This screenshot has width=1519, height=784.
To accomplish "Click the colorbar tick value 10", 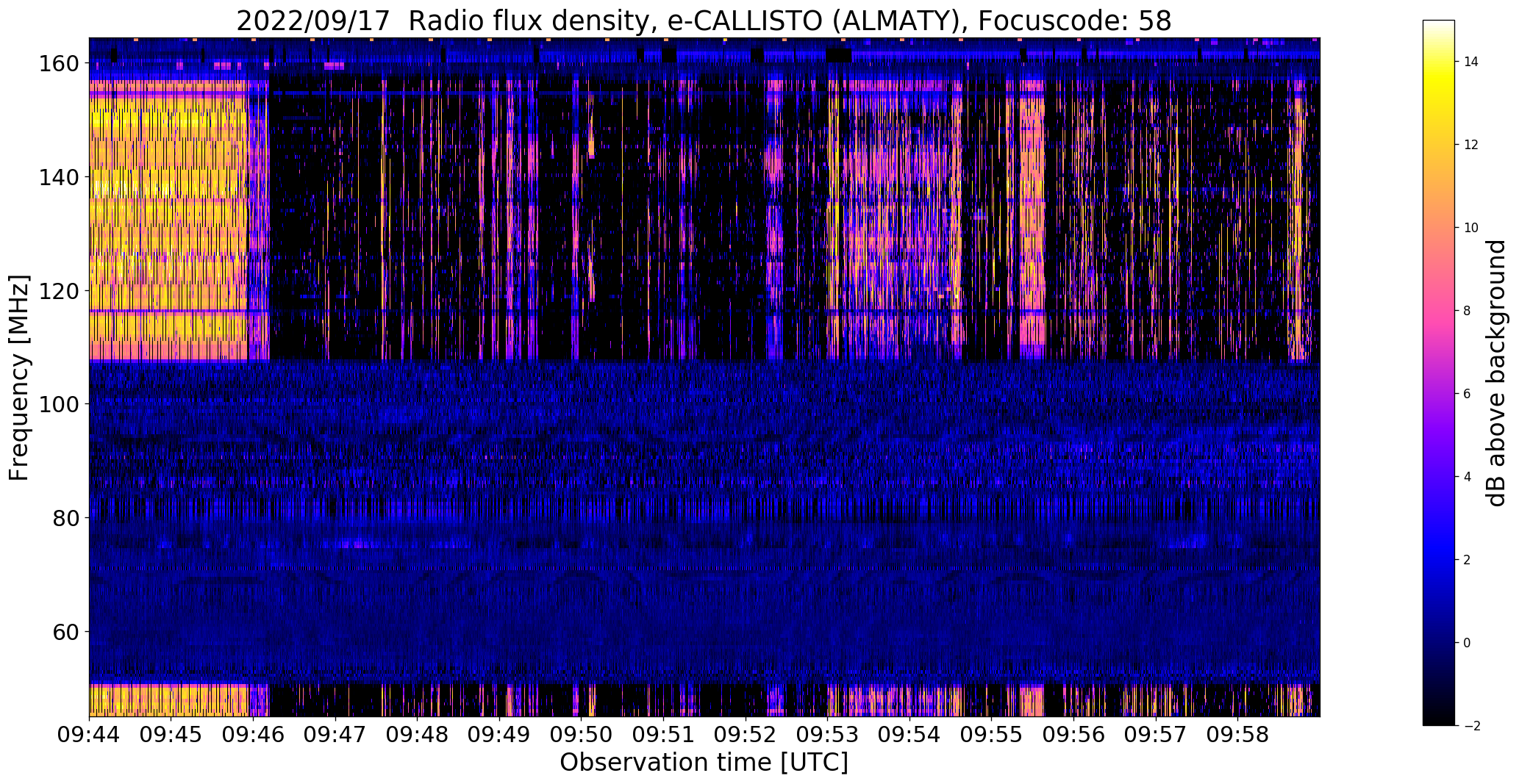I will pos(1471,228).
